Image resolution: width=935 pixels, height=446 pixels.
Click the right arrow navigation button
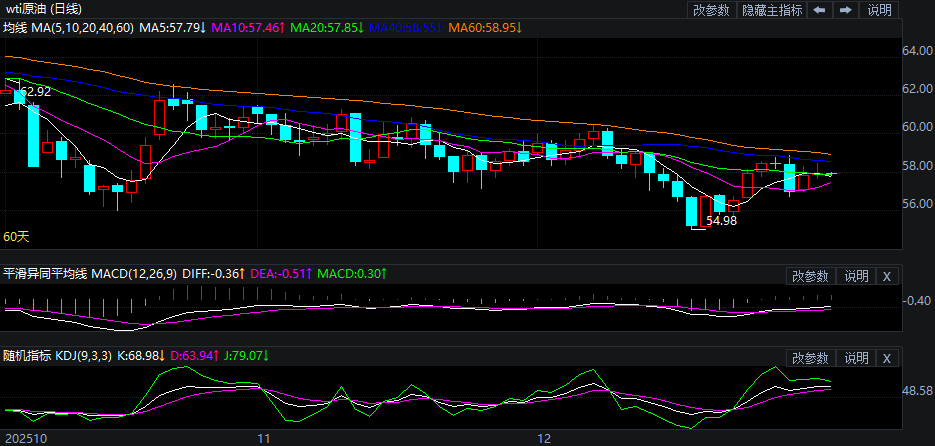845,10
